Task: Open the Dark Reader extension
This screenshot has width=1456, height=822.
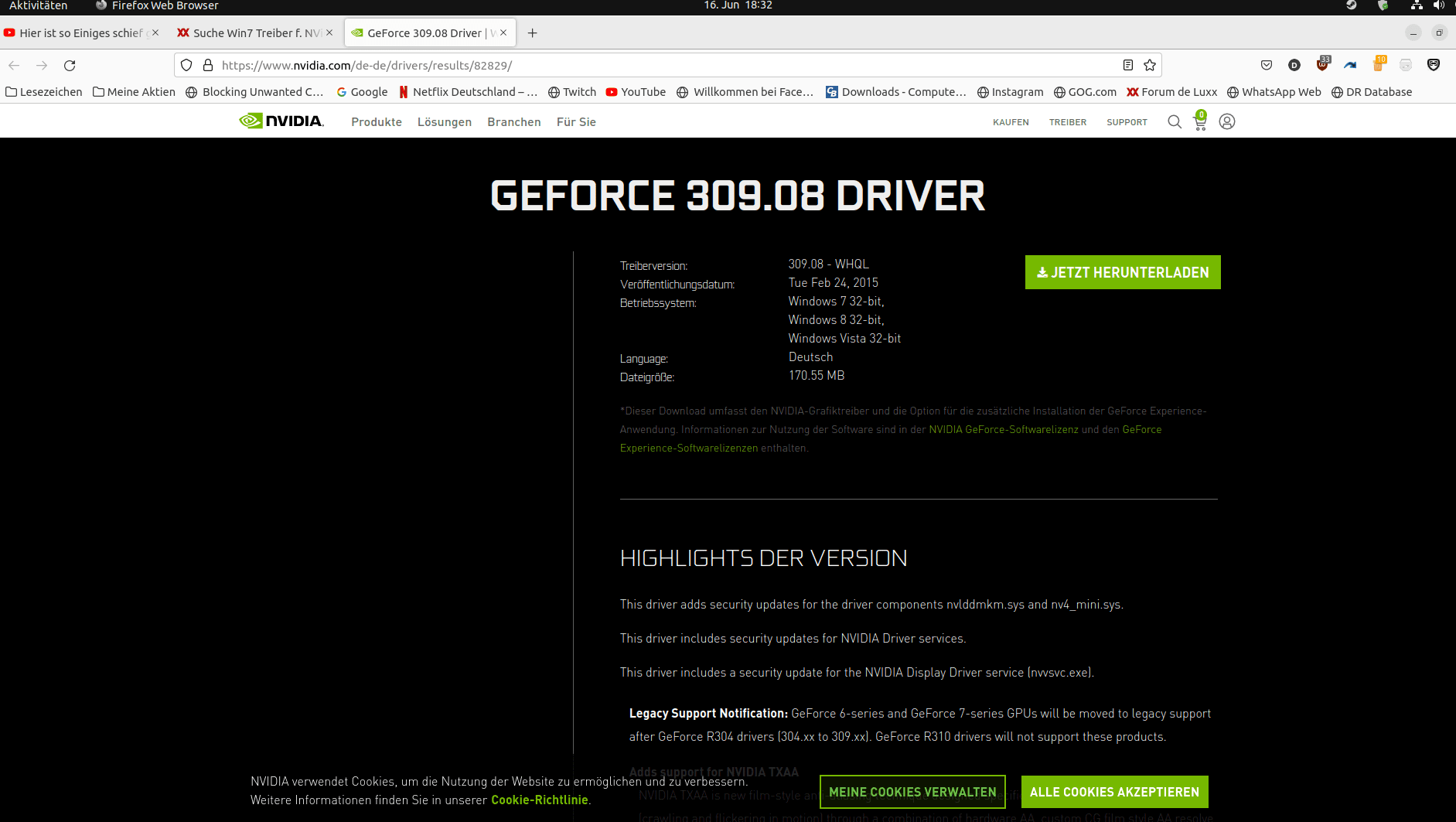Action: [1294, 66]
